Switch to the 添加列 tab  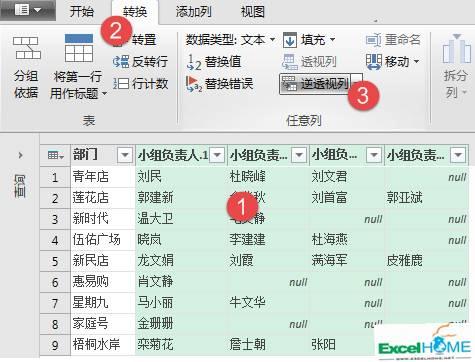tap(194, 12)
